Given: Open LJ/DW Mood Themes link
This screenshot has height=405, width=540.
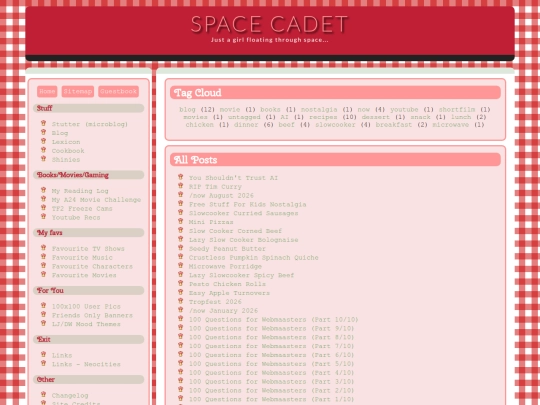Looking at the screenshot, I should pyautogui.click(x=86, y=324).
